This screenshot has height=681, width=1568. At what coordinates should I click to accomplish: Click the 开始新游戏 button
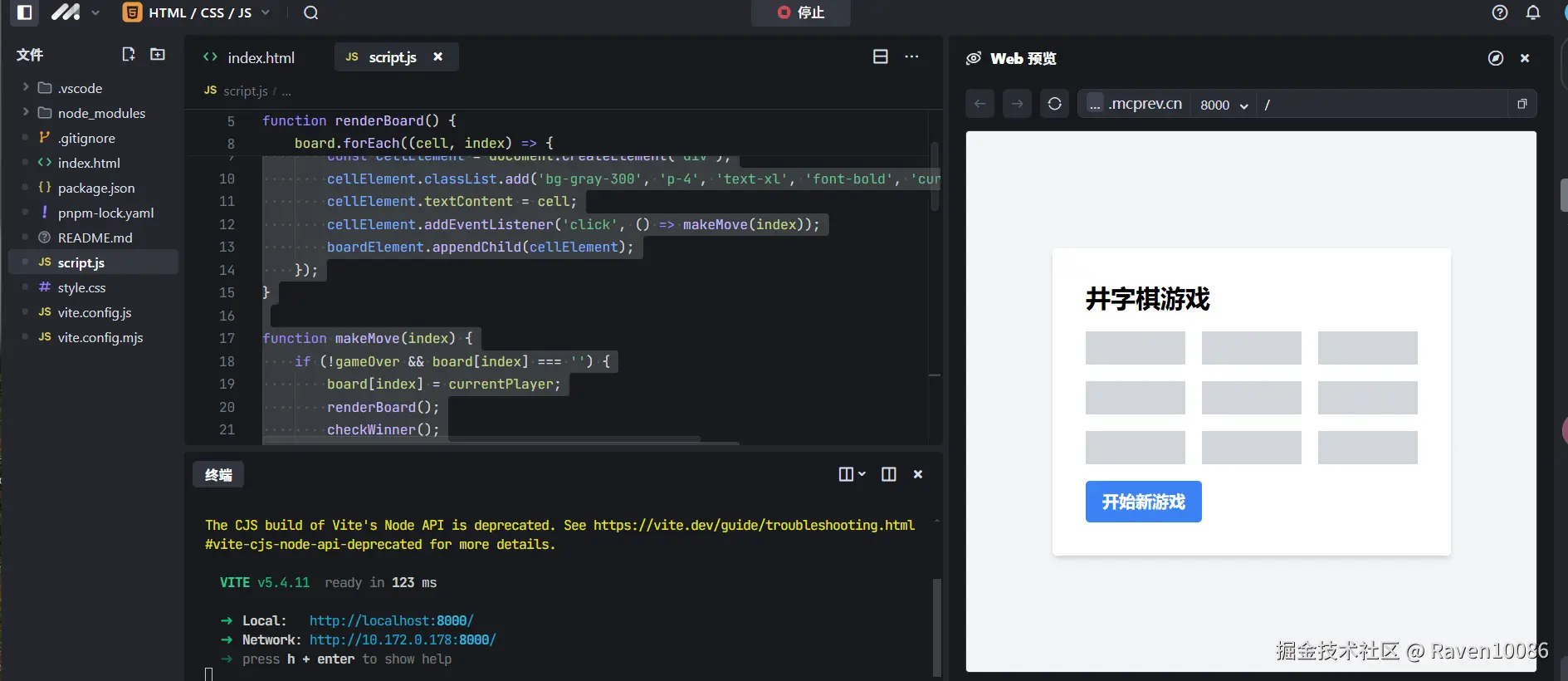point(1143,502)
